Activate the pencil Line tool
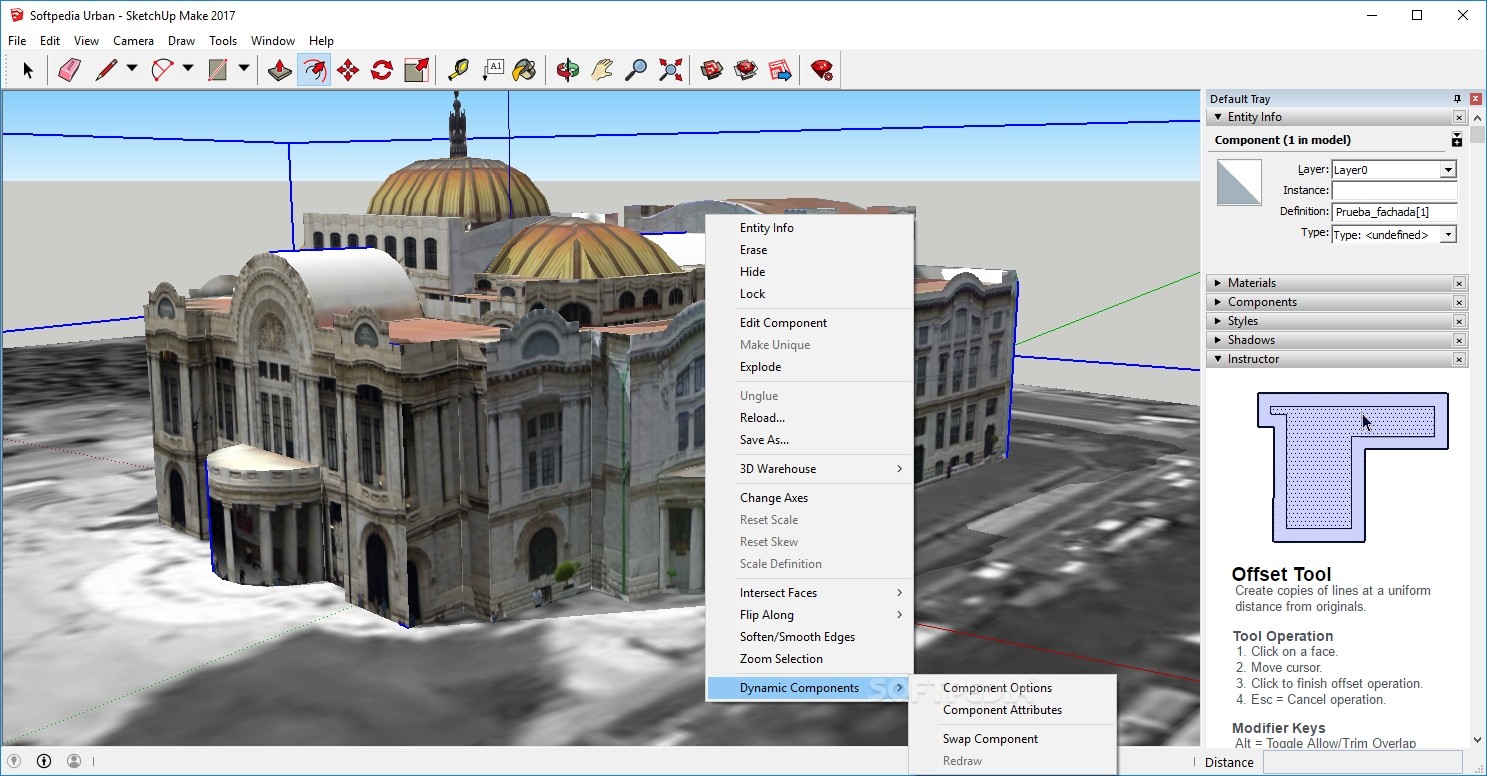Image resolution: width=1487 pixels, height=776 pixels. click(x=106, y=70)
